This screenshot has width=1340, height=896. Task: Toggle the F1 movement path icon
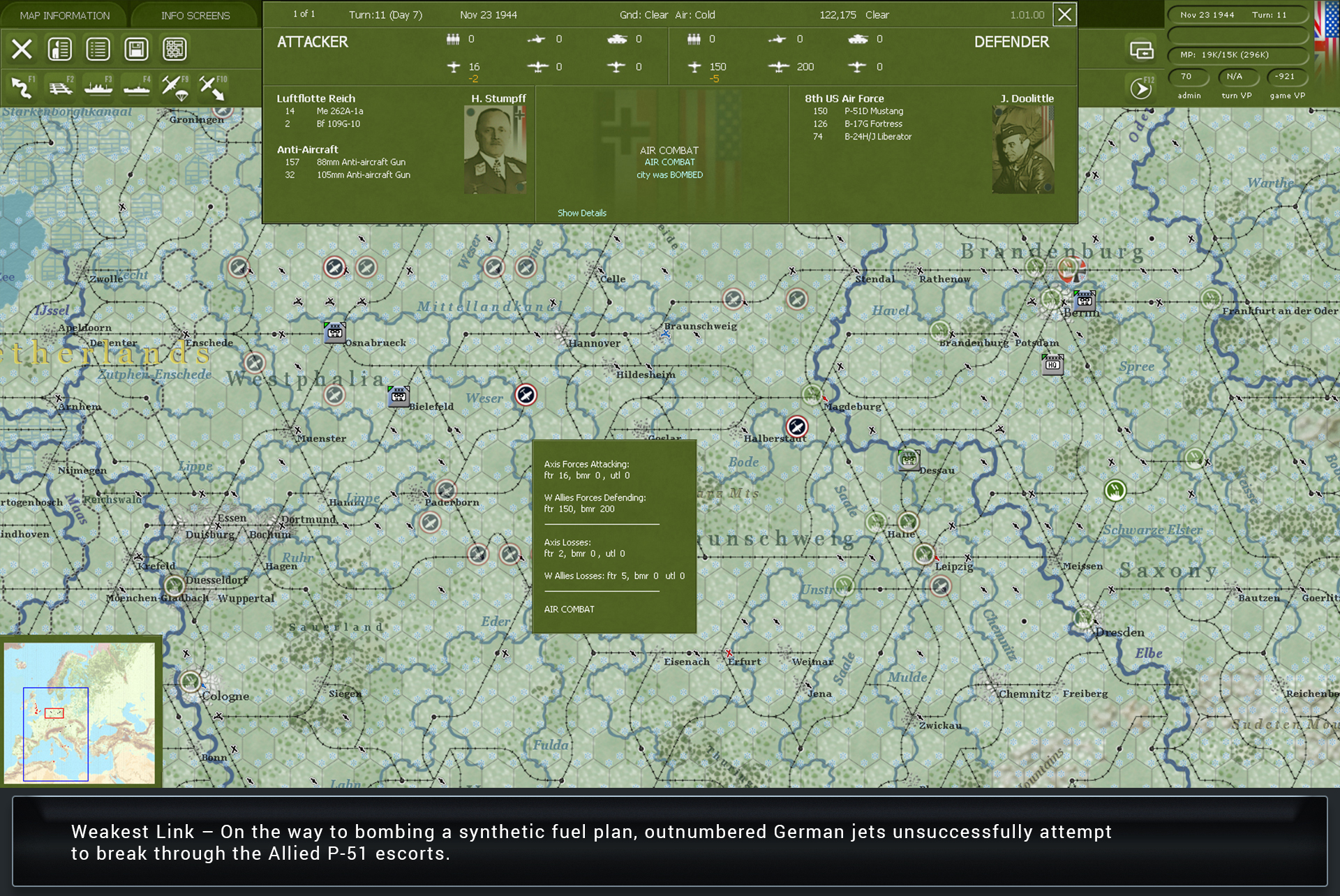(x=22, y=87)
